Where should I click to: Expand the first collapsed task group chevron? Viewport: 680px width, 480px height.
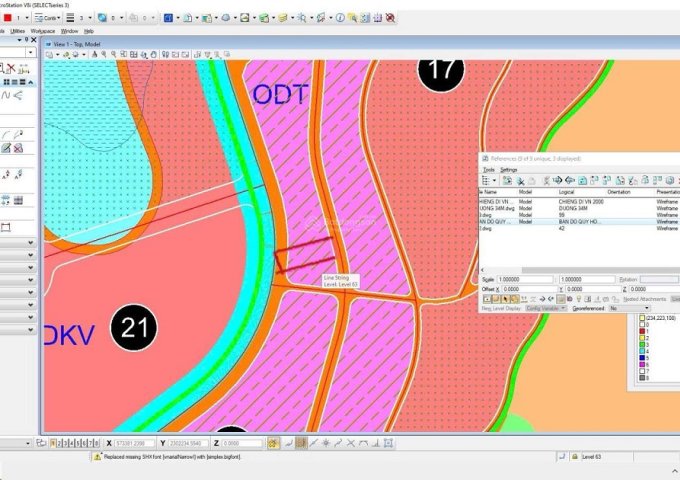[31, 243]
